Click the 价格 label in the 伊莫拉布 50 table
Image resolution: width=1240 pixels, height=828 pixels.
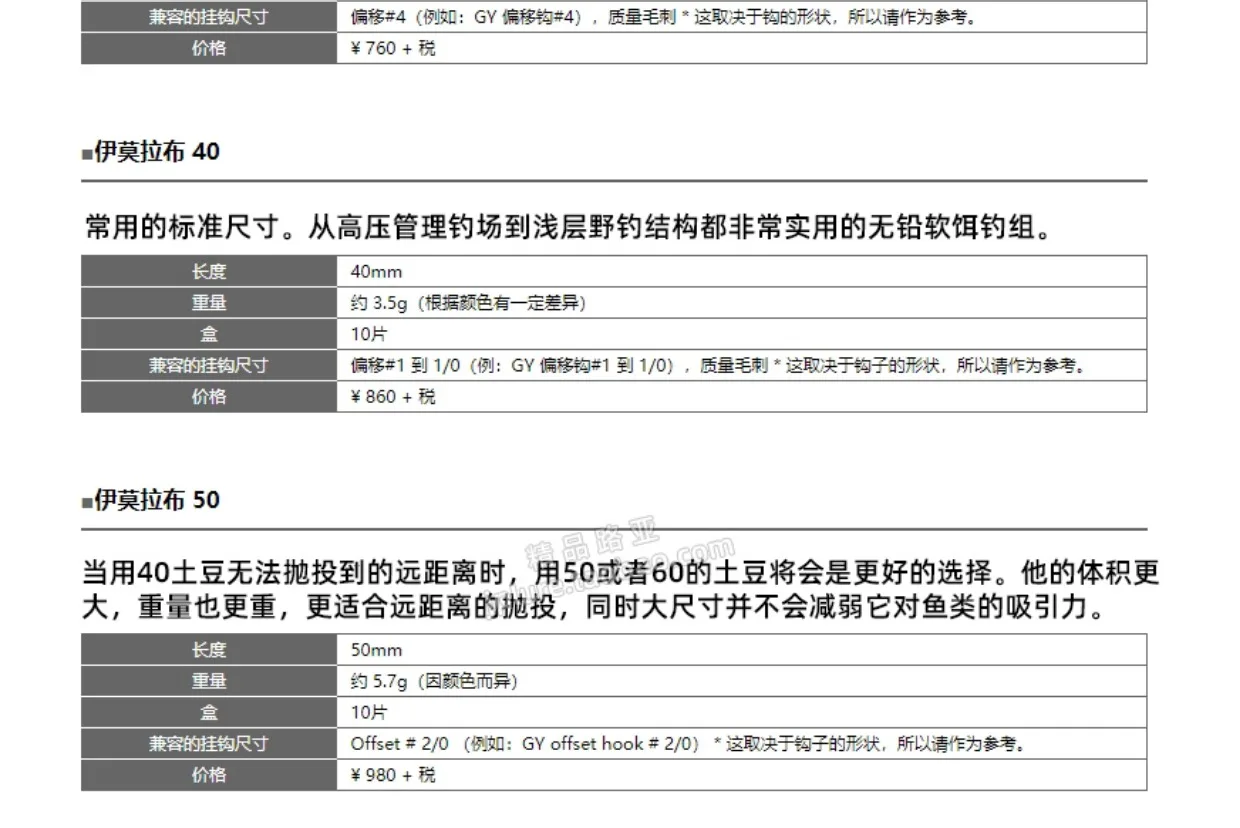(x=209, y=775)
